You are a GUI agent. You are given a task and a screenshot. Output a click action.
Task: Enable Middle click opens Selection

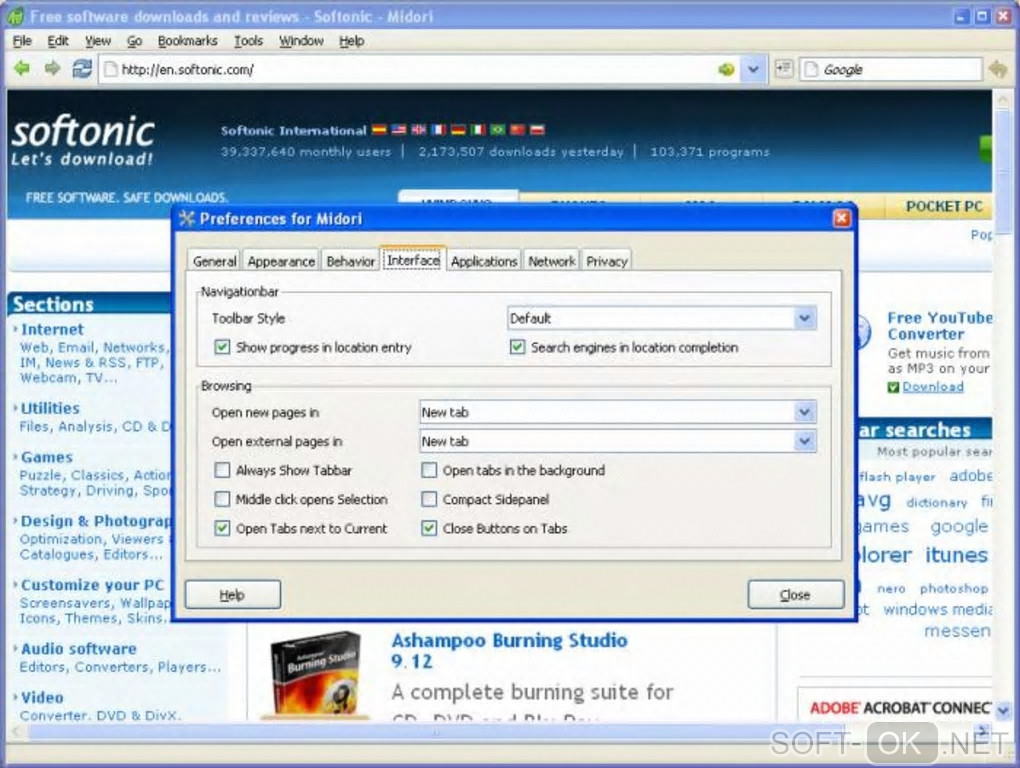pos(222,499)
